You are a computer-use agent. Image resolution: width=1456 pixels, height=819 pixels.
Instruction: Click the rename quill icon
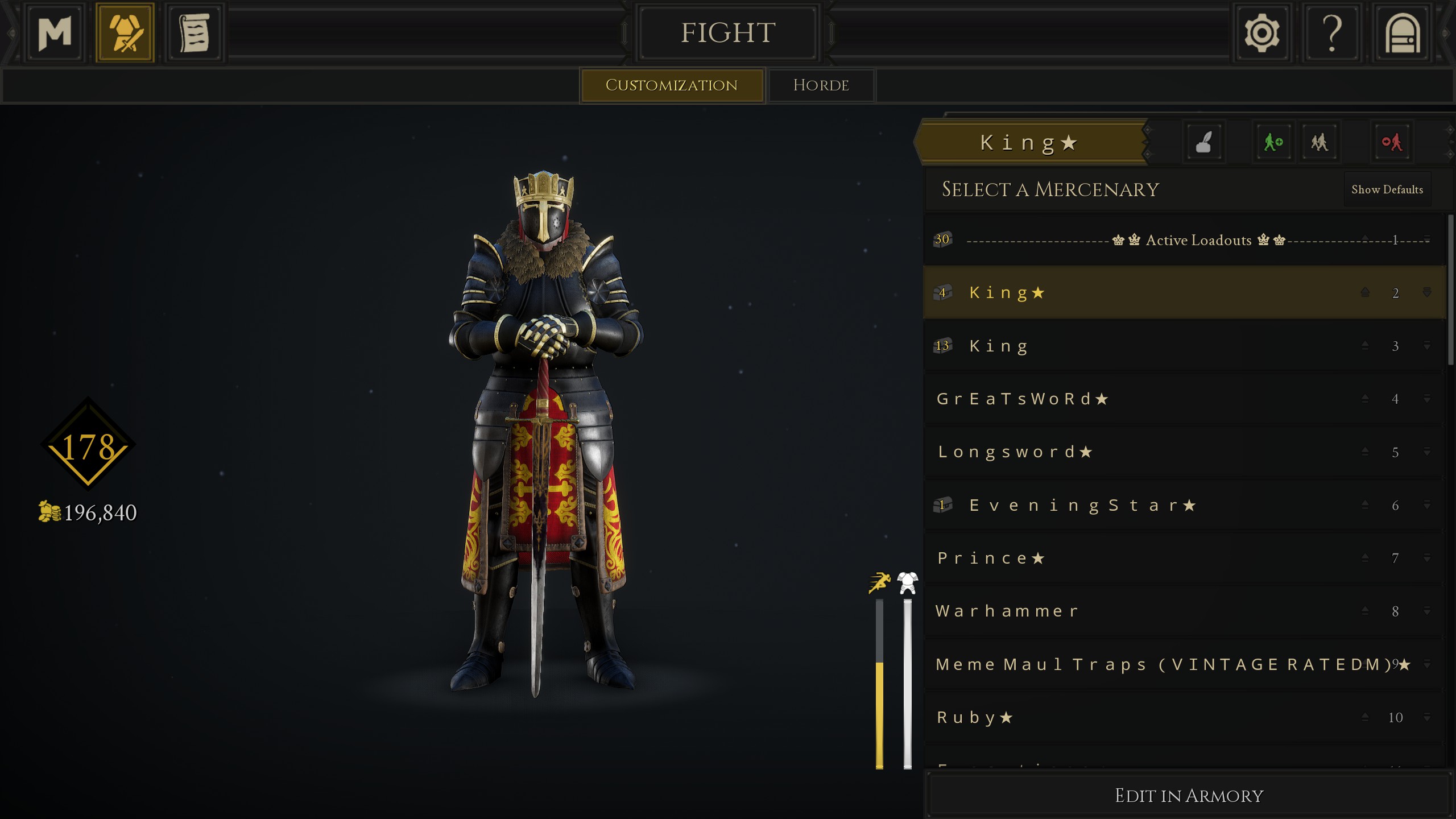(1204, 142)
